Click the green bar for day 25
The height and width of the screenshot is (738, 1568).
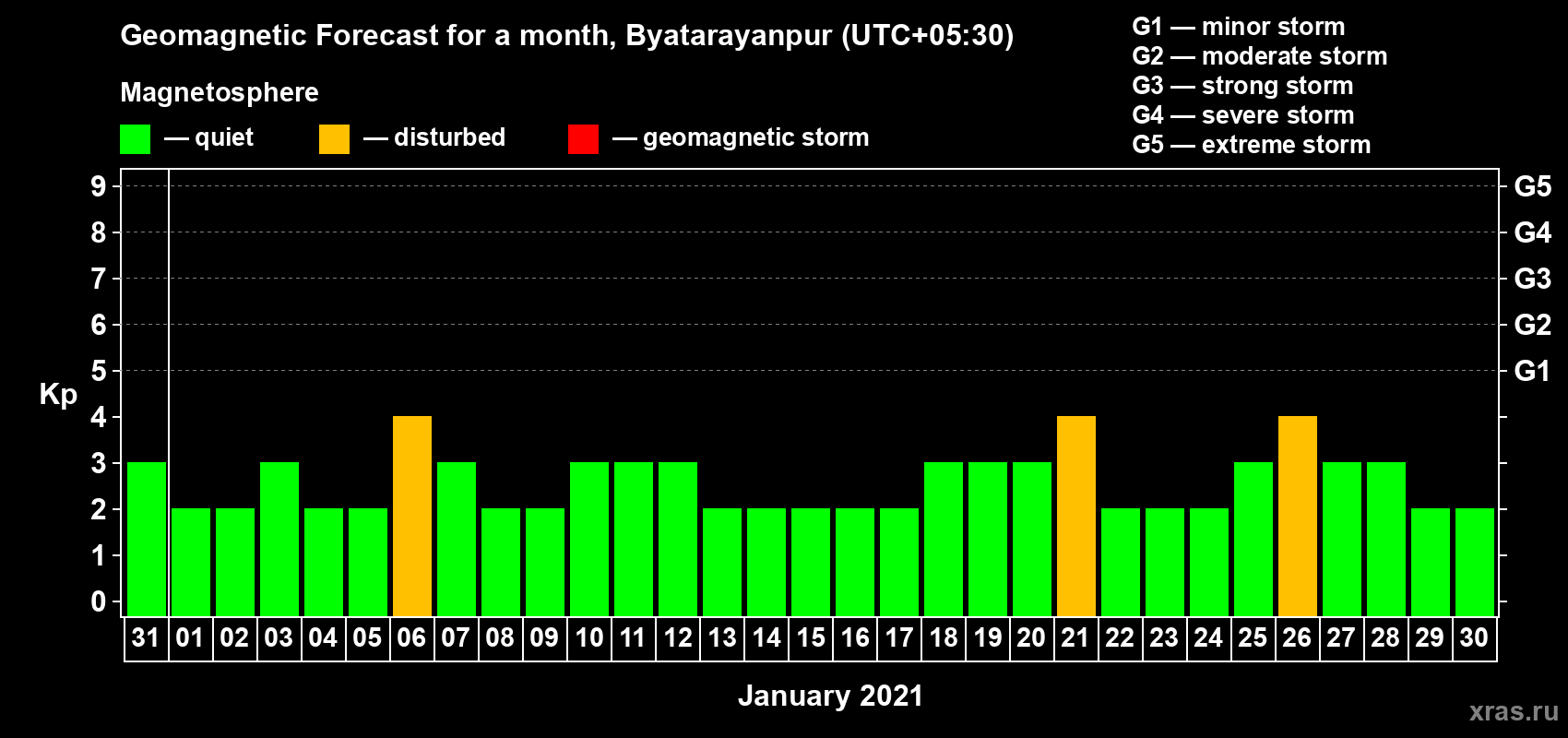1253,539
